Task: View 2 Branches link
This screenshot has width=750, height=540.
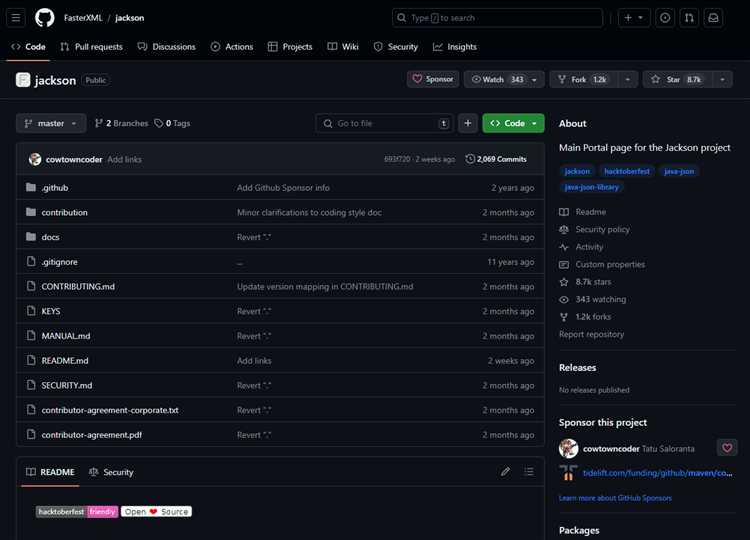Action: pyautogui.click(x=121, y=123)
